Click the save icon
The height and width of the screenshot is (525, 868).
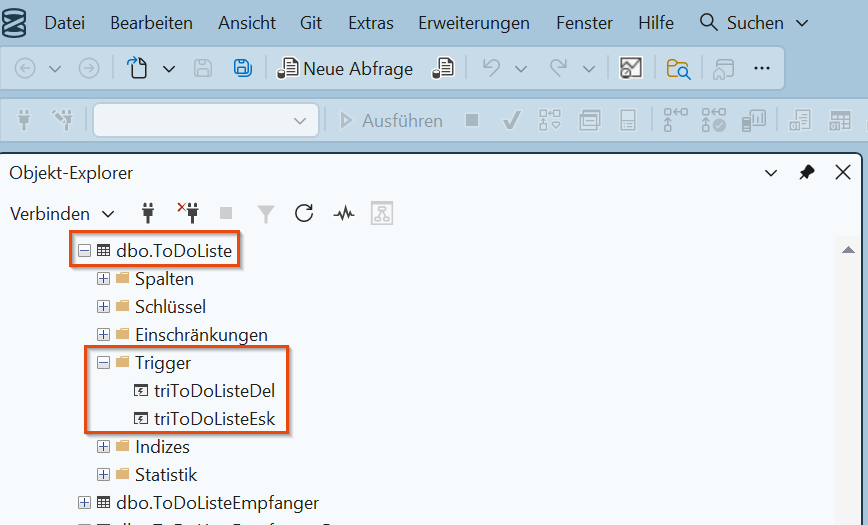[x=203, y=69]
